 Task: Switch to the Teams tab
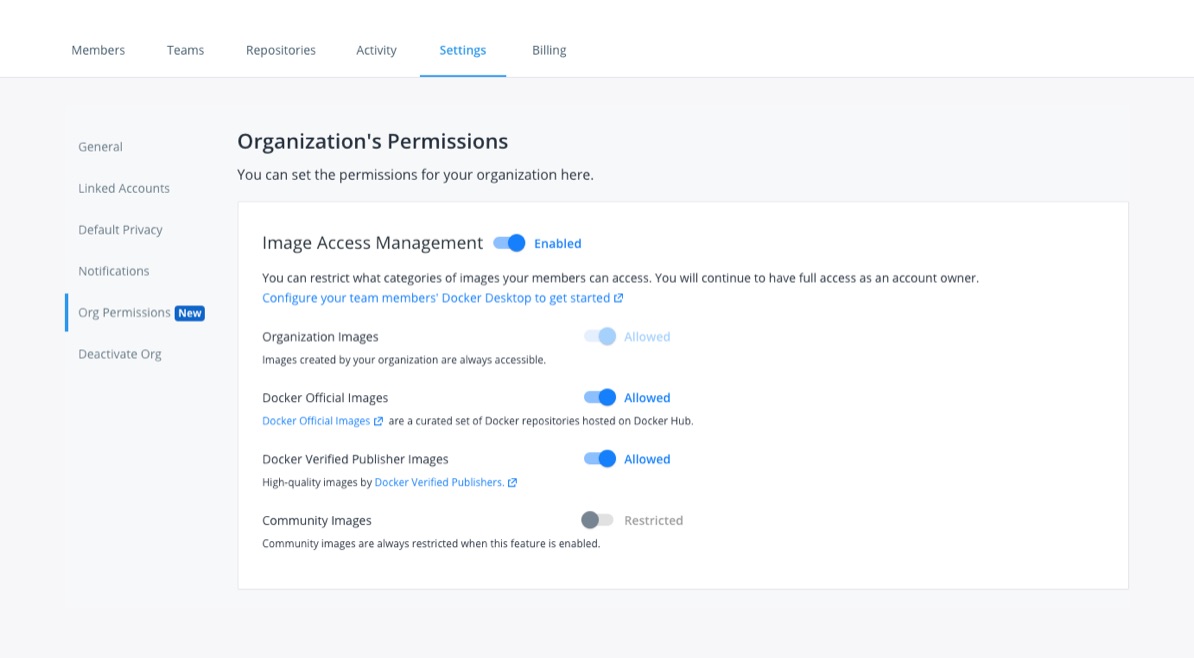click(185, 50)
